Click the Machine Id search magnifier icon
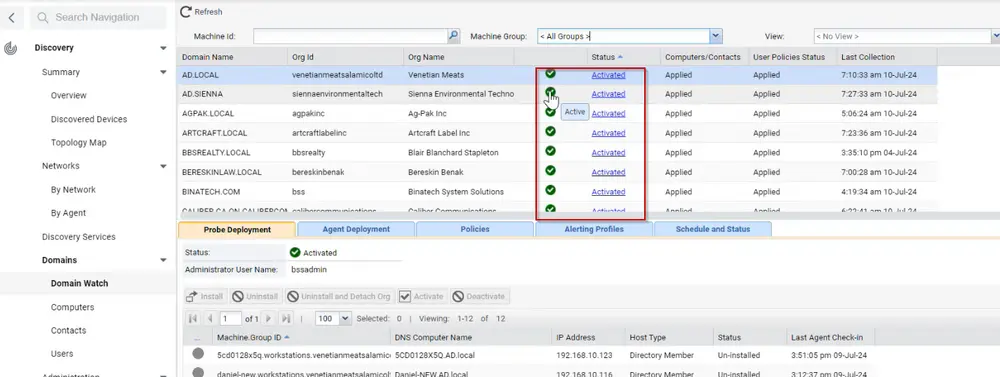 [453, 36]
